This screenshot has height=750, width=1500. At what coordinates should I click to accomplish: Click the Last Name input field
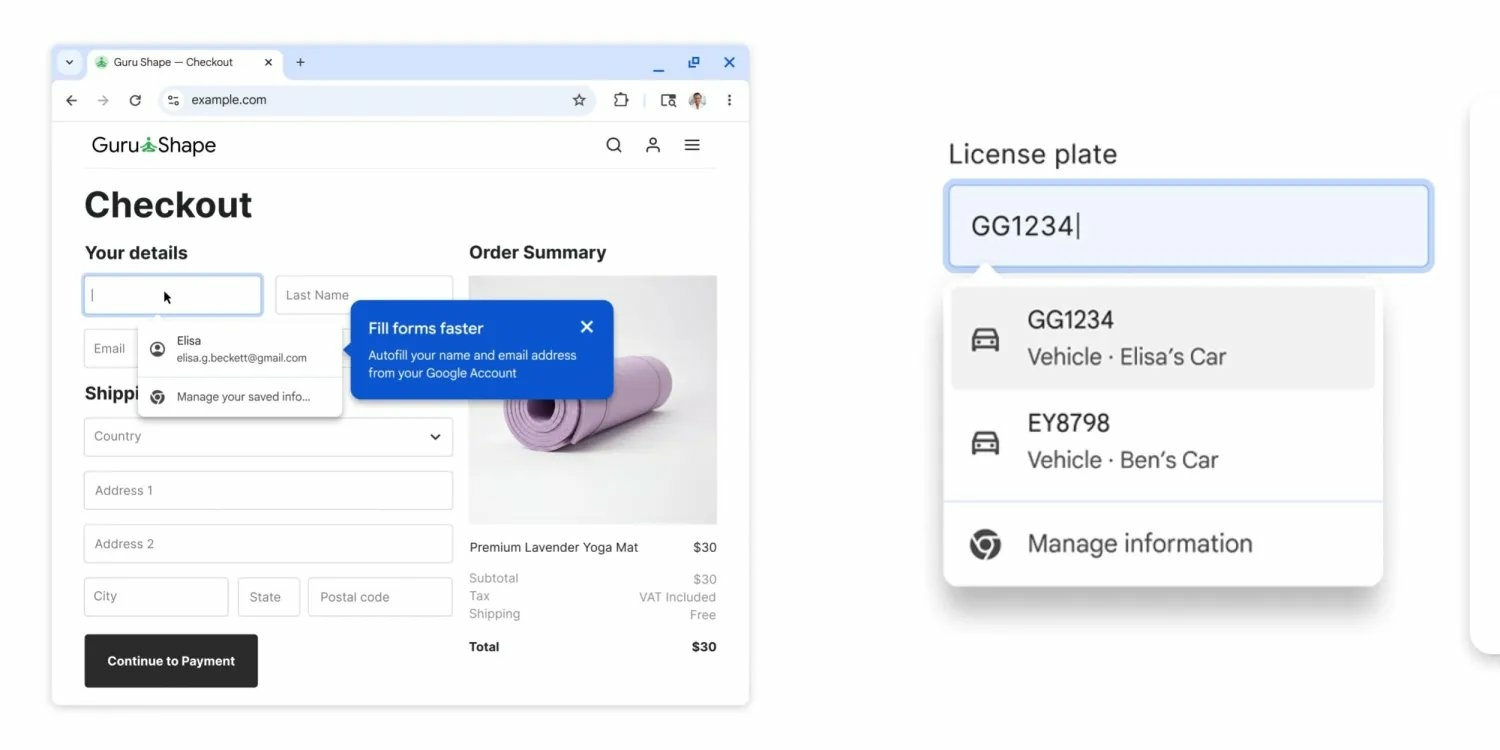pyautogui.click(x=363, y=295)
